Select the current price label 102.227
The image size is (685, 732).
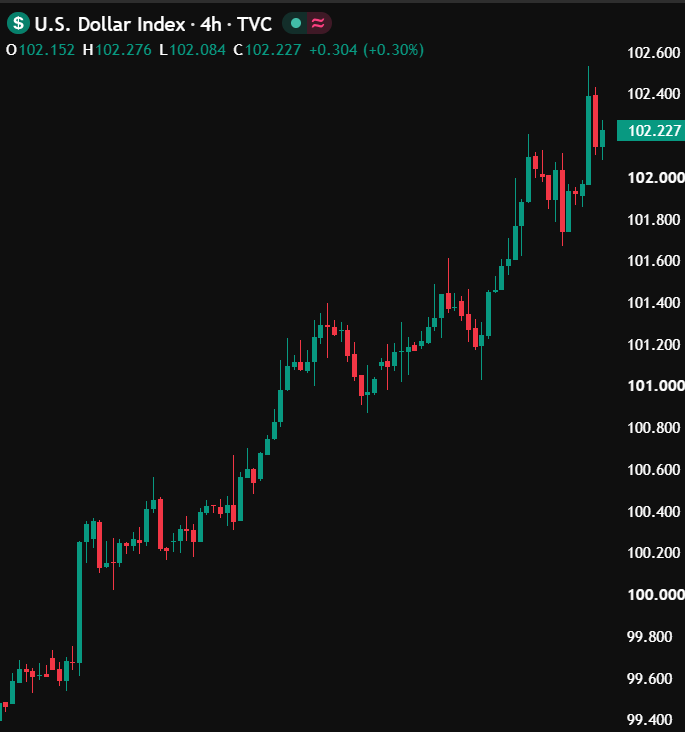(651, 130)
